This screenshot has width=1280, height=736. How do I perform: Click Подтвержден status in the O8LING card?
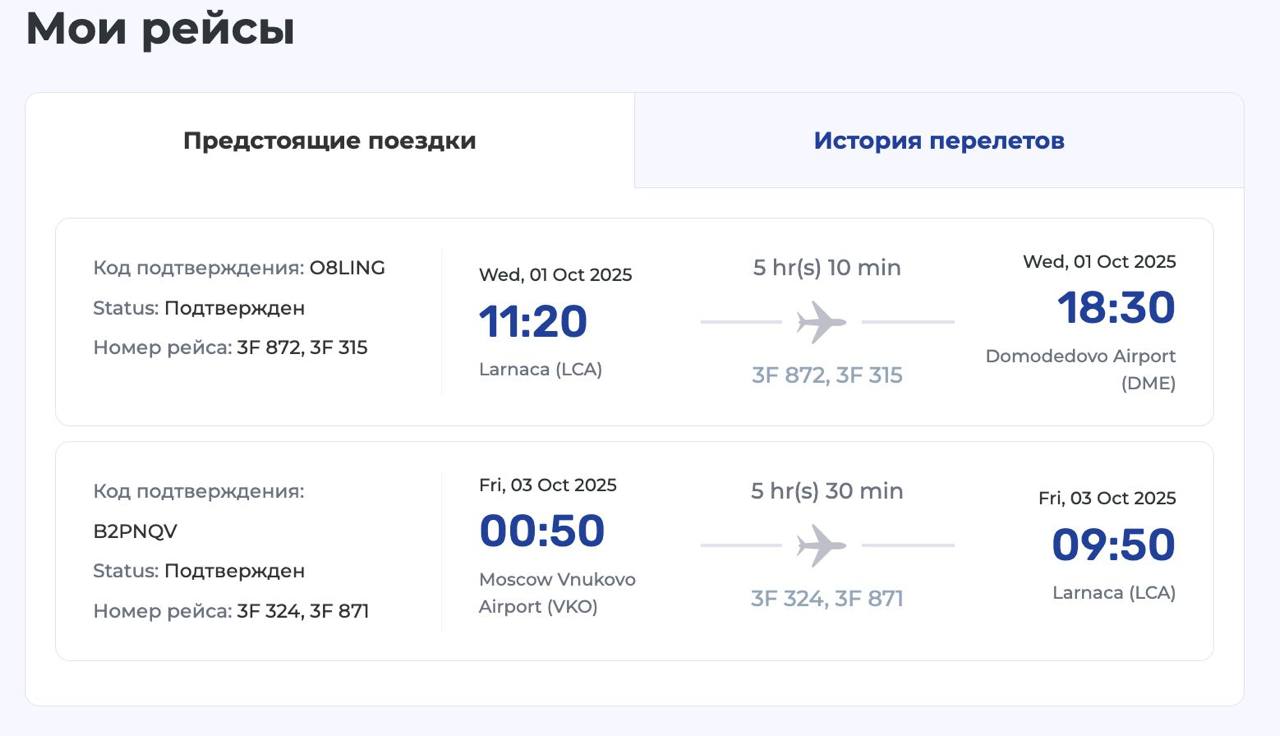pyautogui.click(x=234, y=308)
